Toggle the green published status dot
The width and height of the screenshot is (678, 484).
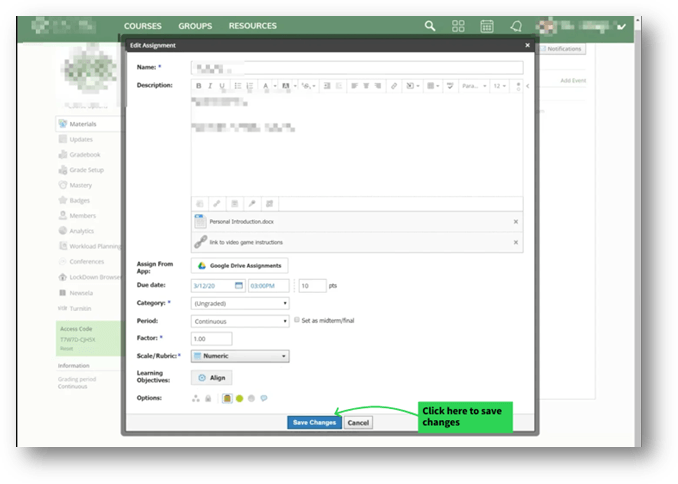(240, 398)
